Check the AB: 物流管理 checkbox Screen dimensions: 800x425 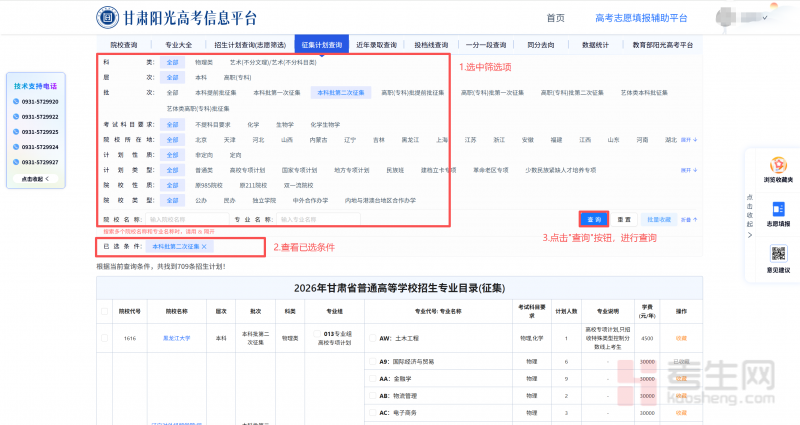(x=372, y=395)
